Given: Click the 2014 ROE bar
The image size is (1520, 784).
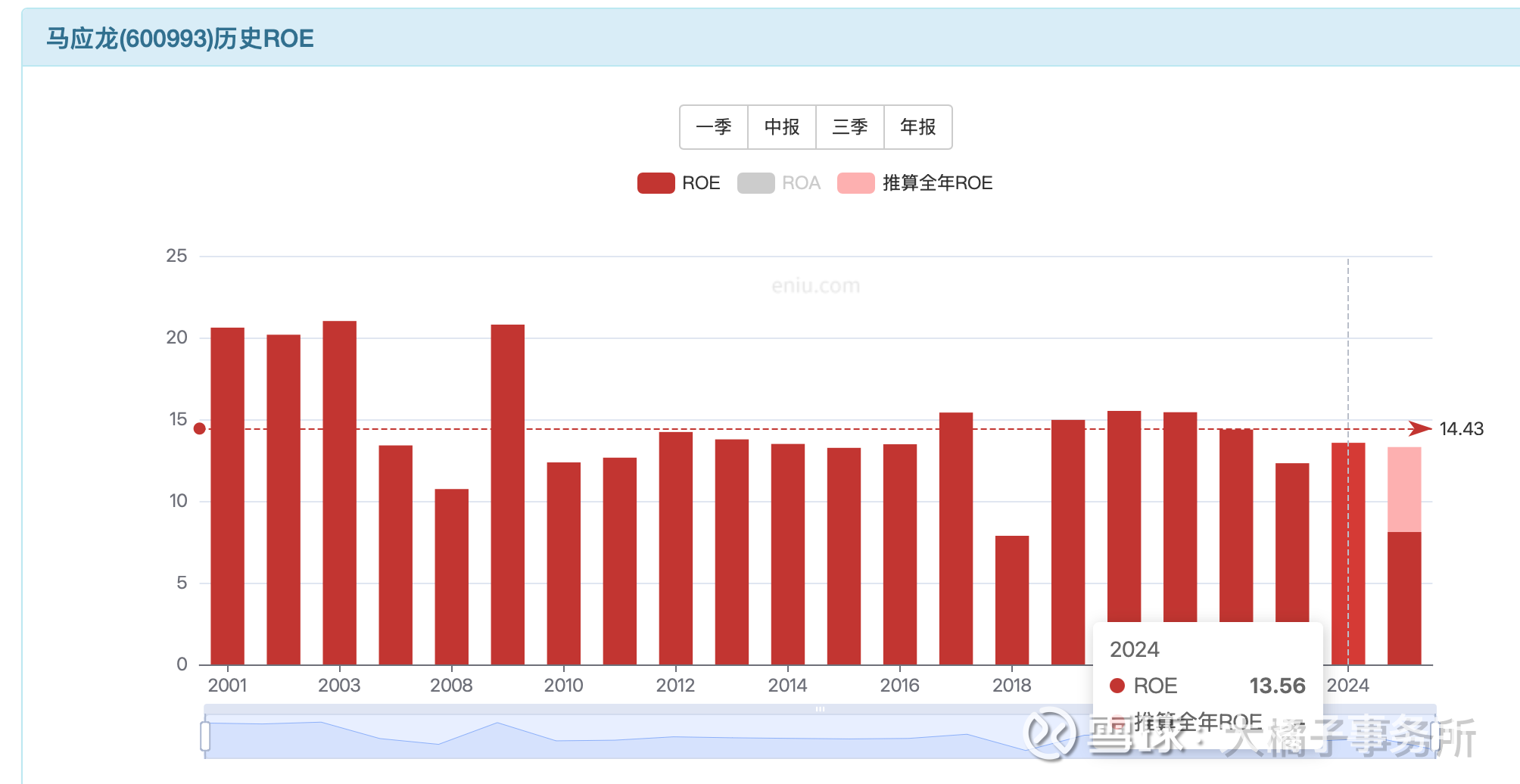Looking at the screenshot, I should 787,555.
